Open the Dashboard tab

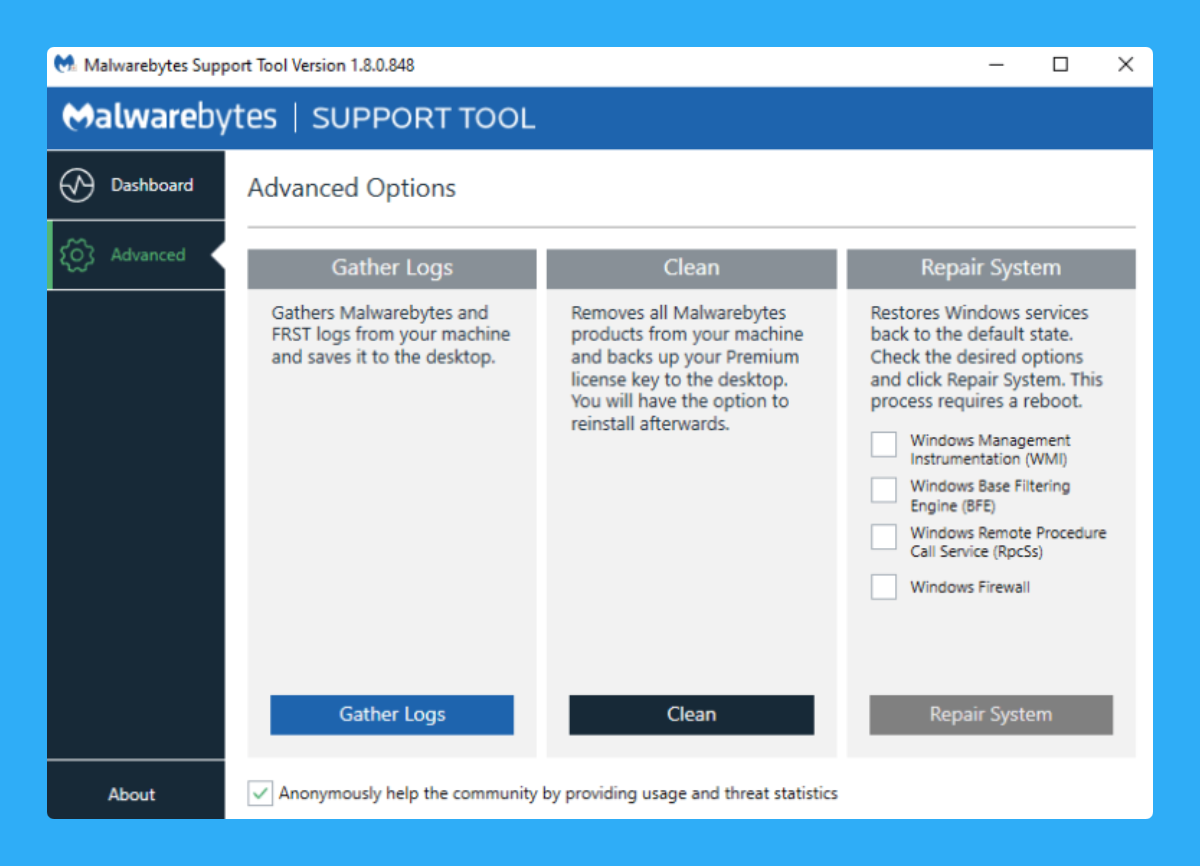(x=136, y=185)
